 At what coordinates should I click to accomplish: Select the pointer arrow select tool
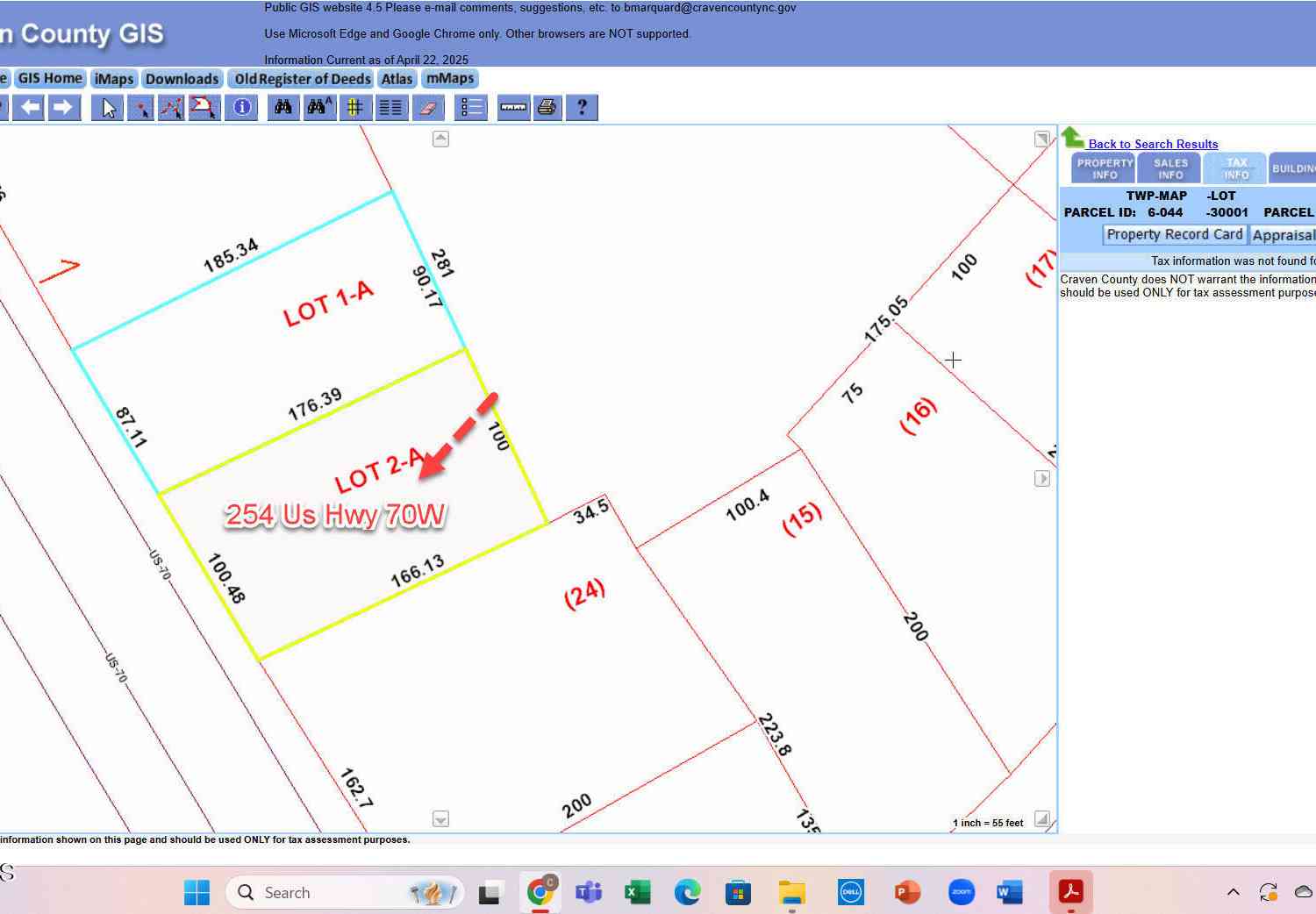(108, 108)
